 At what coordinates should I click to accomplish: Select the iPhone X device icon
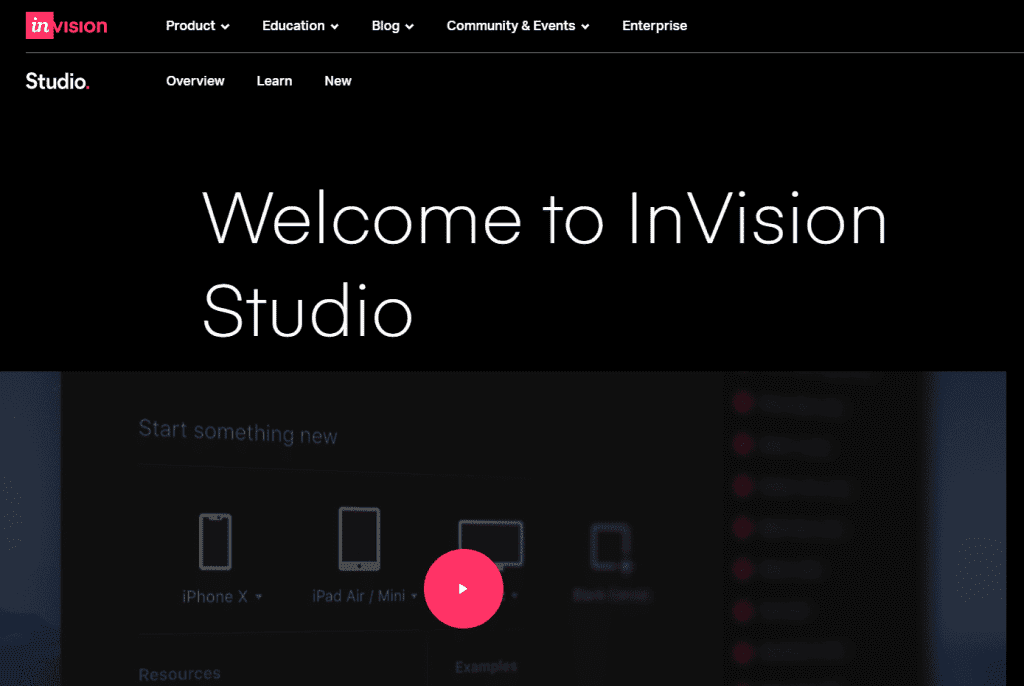pyautogui.click(x=215, y=543)
